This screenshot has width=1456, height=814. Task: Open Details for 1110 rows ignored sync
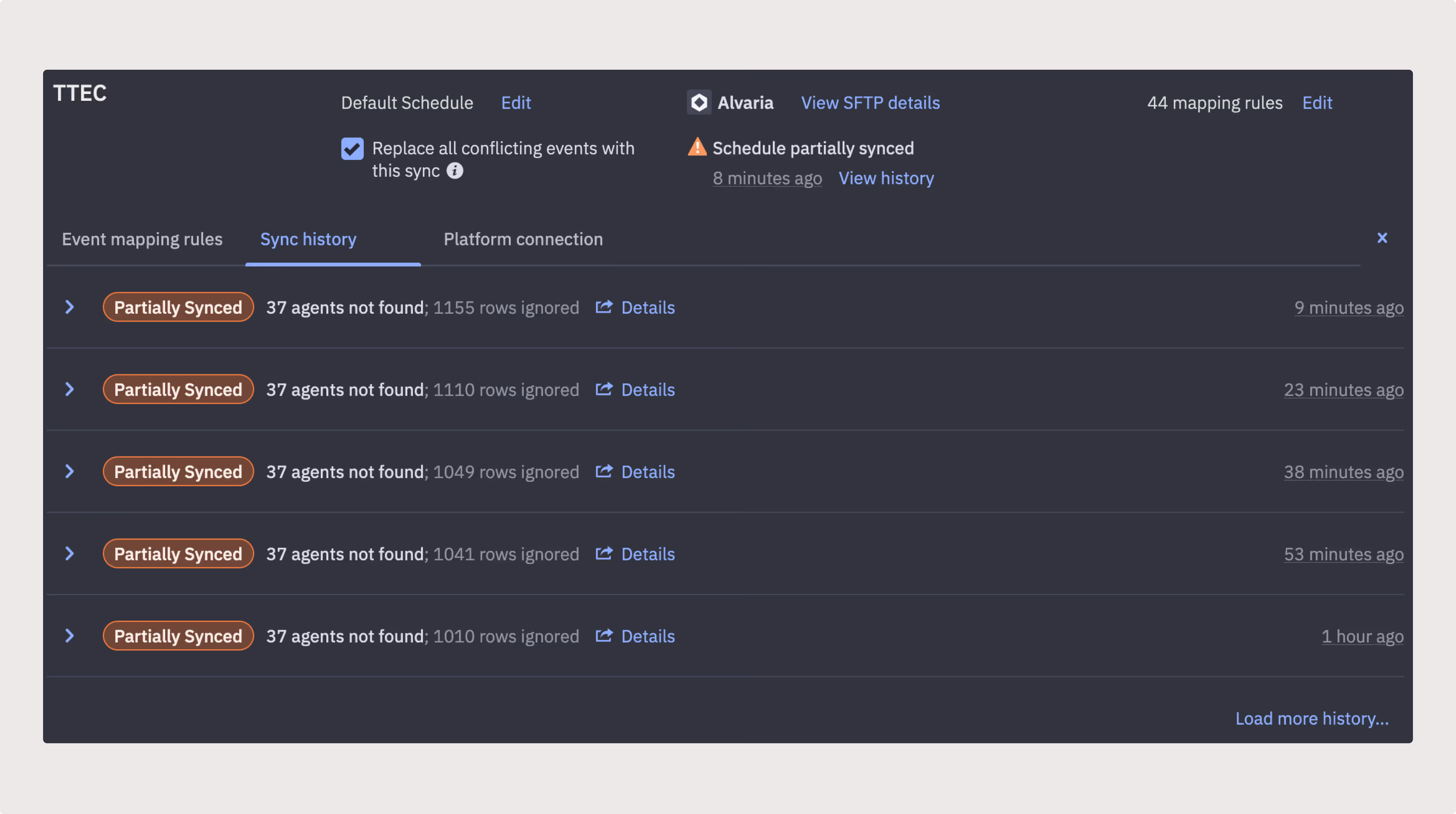point(648,390)
